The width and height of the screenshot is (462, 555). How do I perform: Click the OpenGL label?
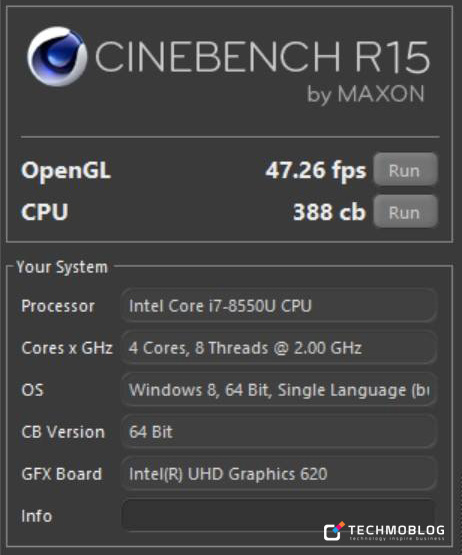pyautogui.click(x=66, y=171)
